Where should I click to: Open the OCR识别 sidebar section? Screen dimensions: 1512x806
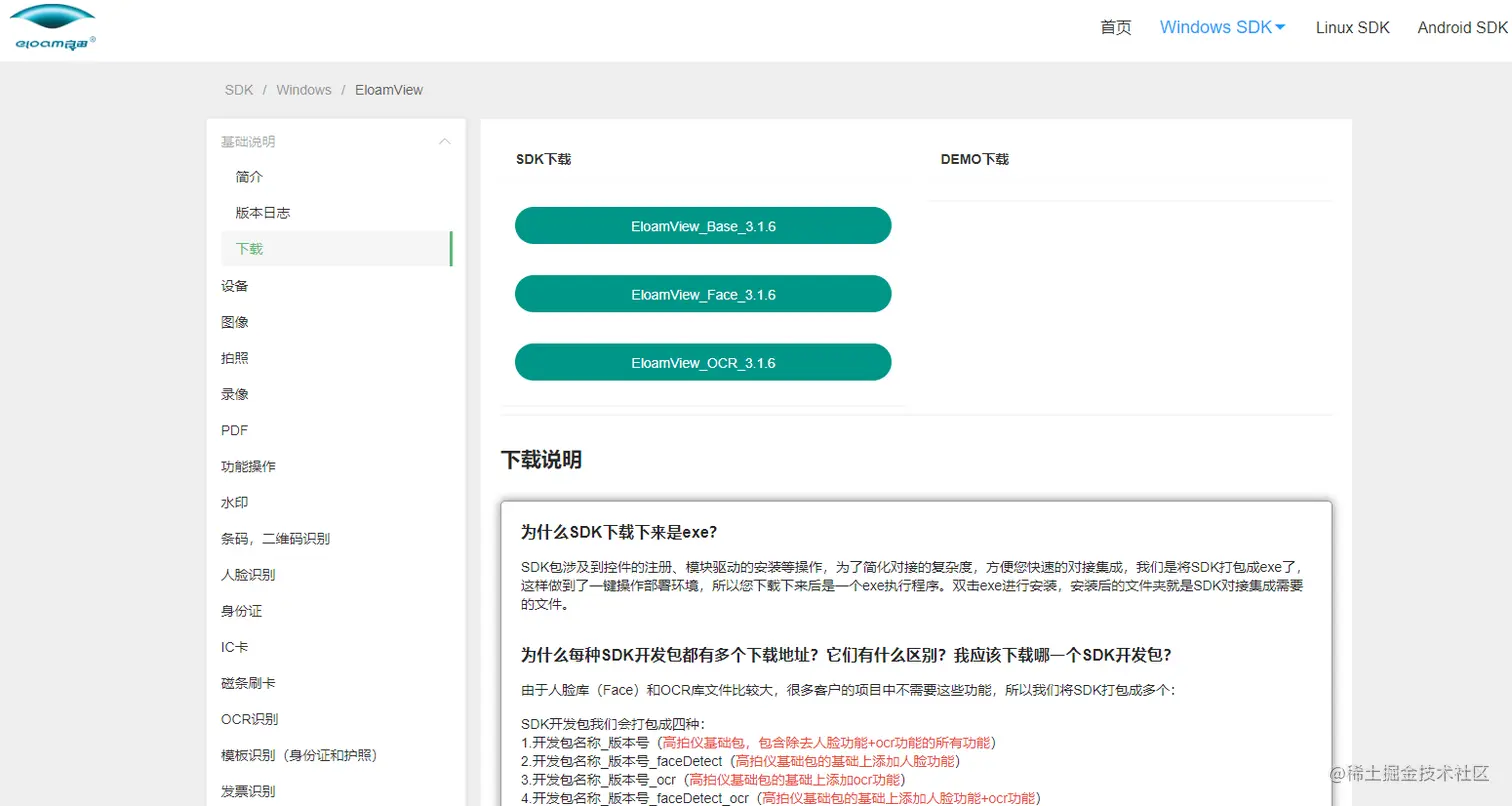tap(249, 719)
